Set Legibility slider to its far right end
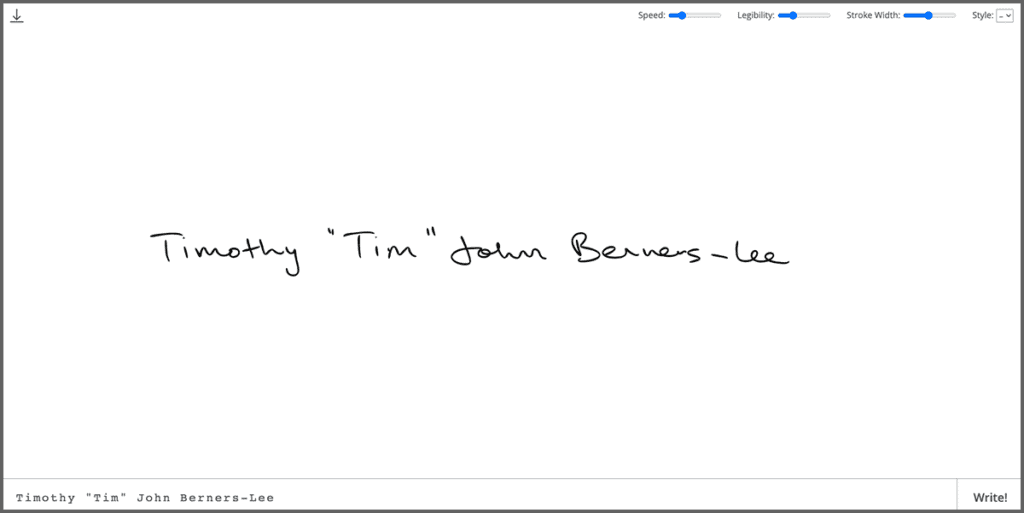 click(829, 16)
